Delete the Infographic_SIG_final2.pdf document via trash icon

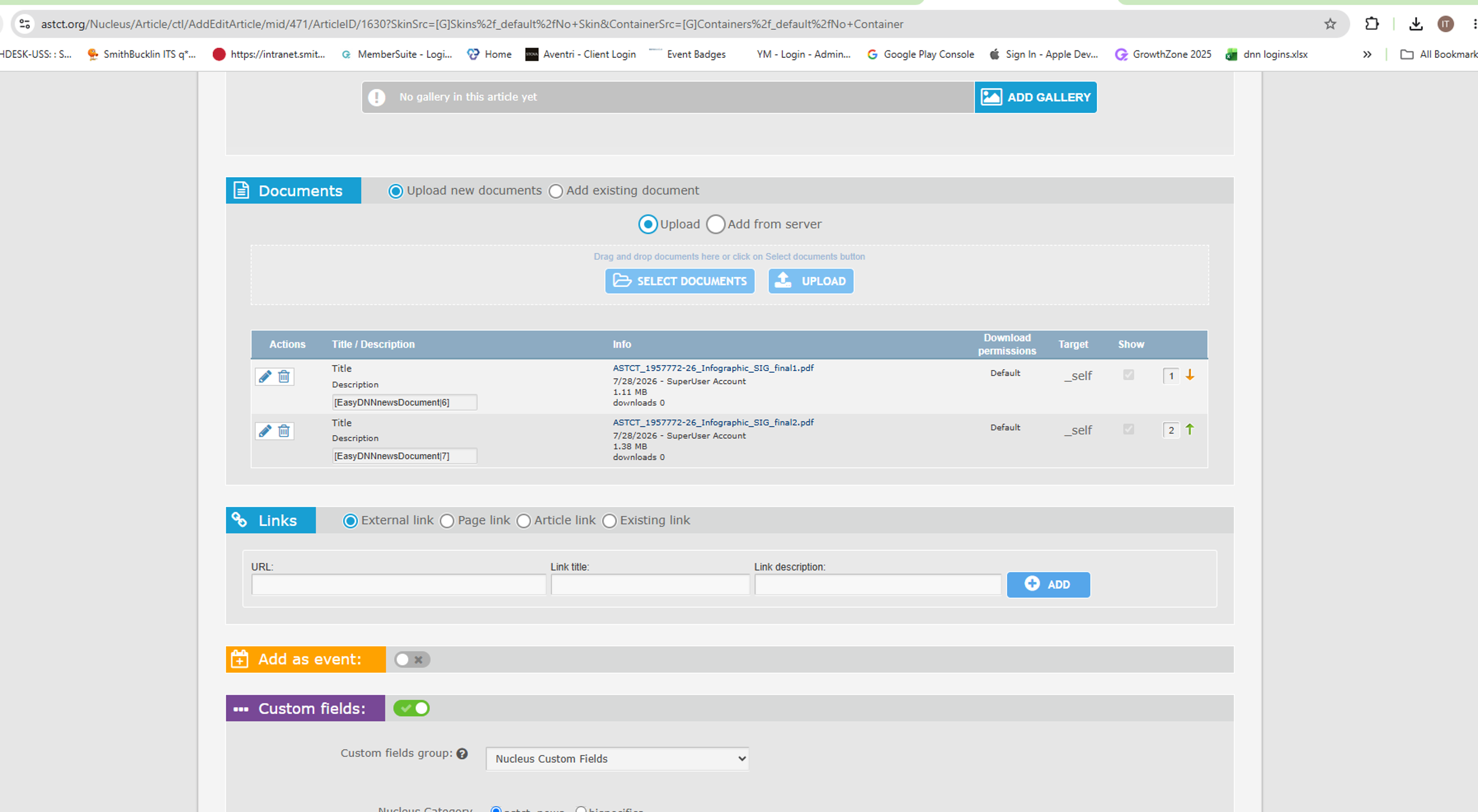[283, 431]
